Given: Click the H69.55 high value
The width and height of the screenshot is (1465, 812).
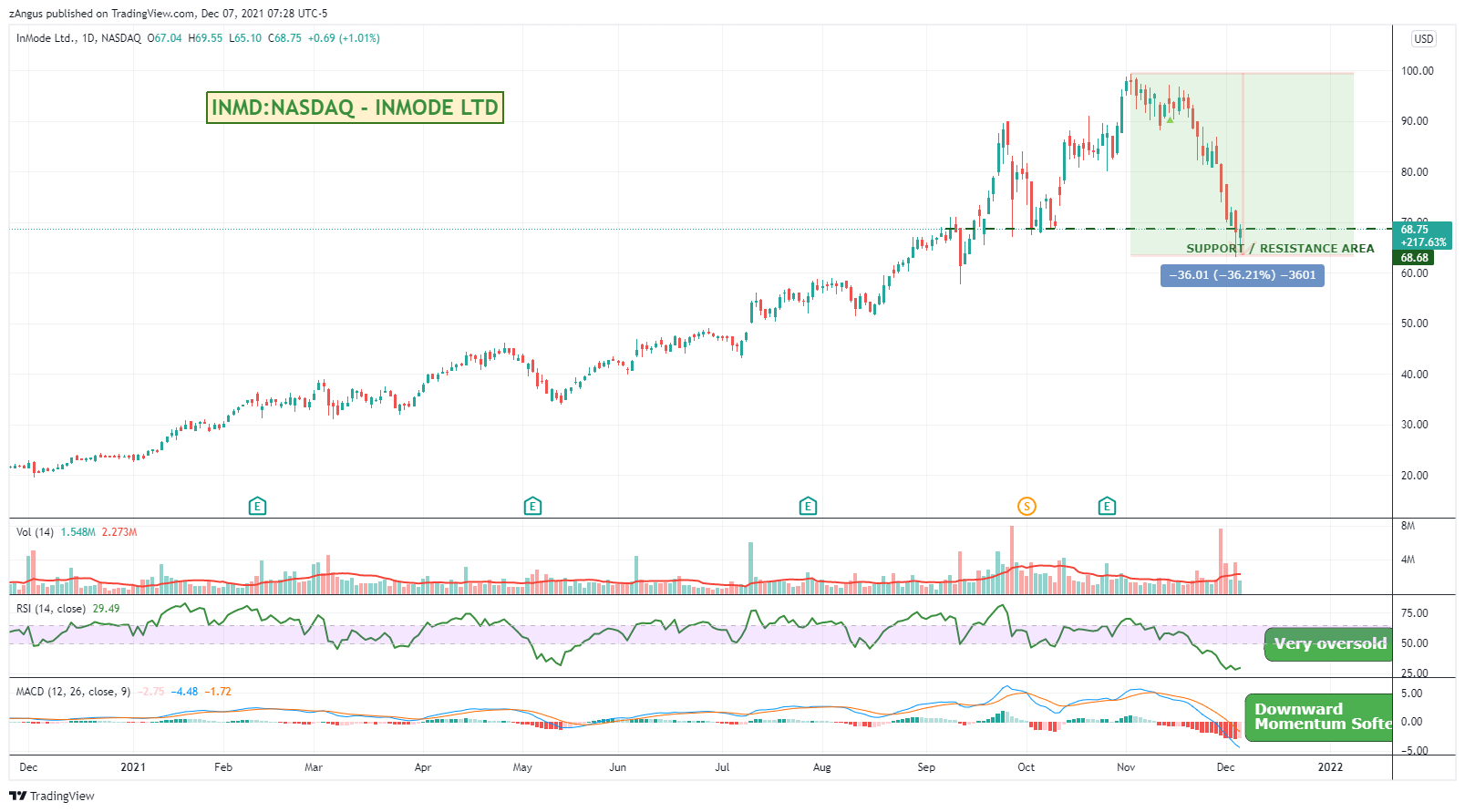Looking at the screenshot, I should 205,38.
